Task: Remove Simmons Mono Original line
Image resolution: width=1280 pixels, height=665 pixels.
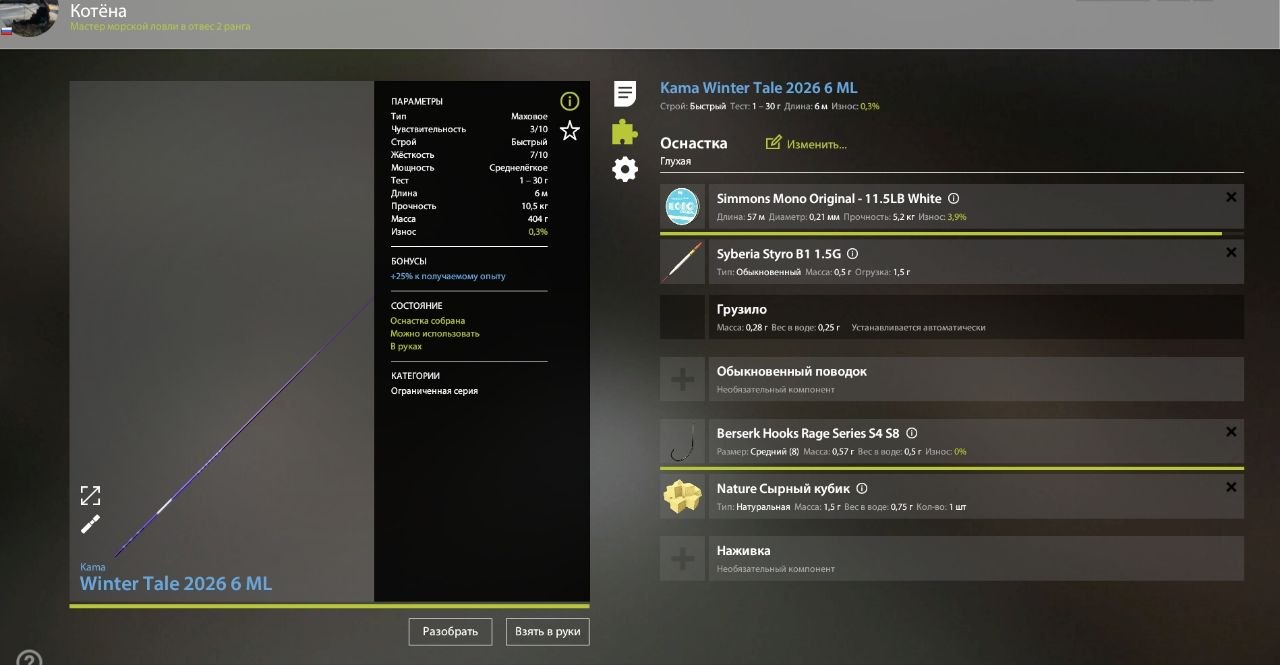Action: pyautogui.click(x=1231, y=198)
